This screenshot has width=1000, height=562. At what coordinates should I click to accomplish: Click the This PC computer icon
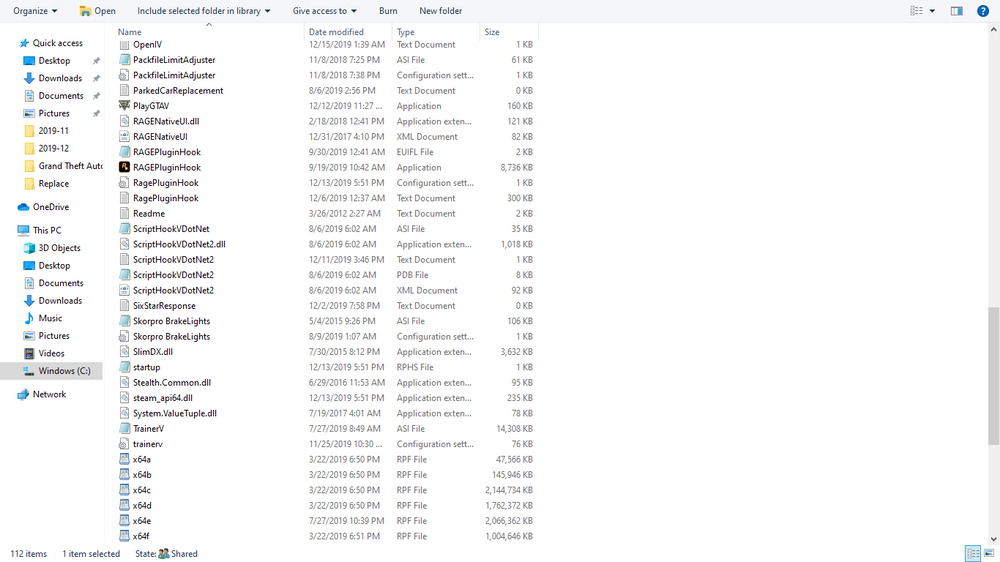pyautogui.click(x=24, y=230)
